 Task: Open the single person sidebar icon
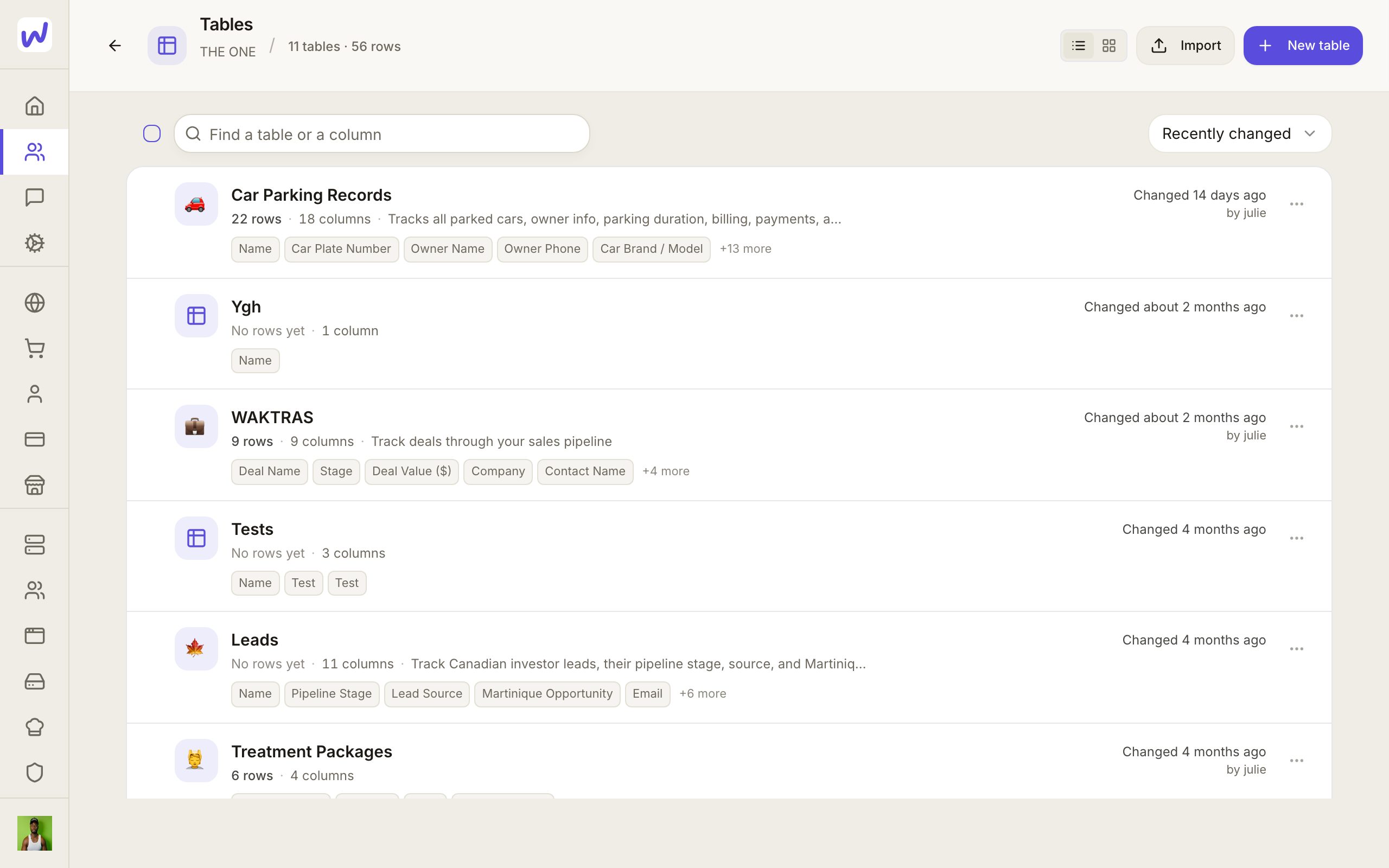tap(34, 394)
